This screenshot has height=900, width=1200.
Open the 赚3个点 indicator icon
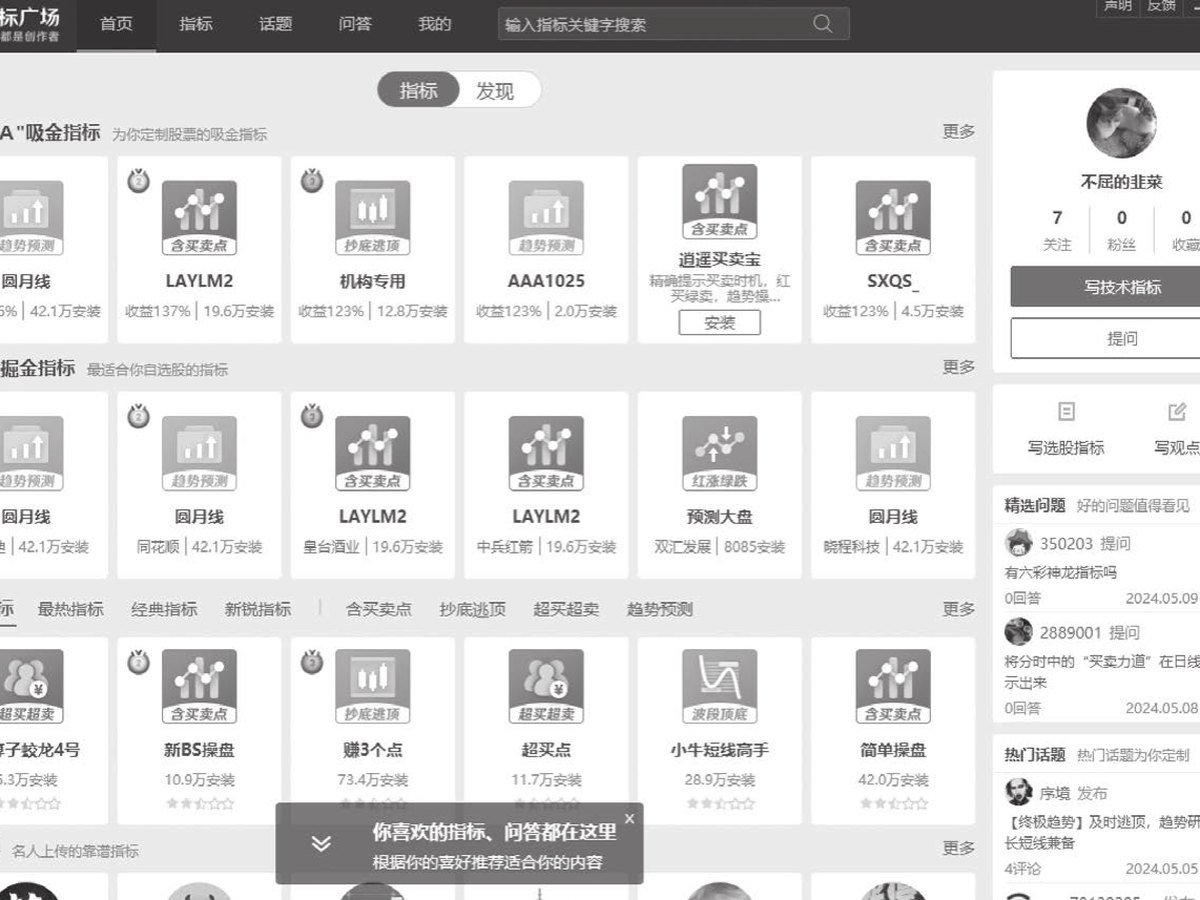tap(373, 687)
